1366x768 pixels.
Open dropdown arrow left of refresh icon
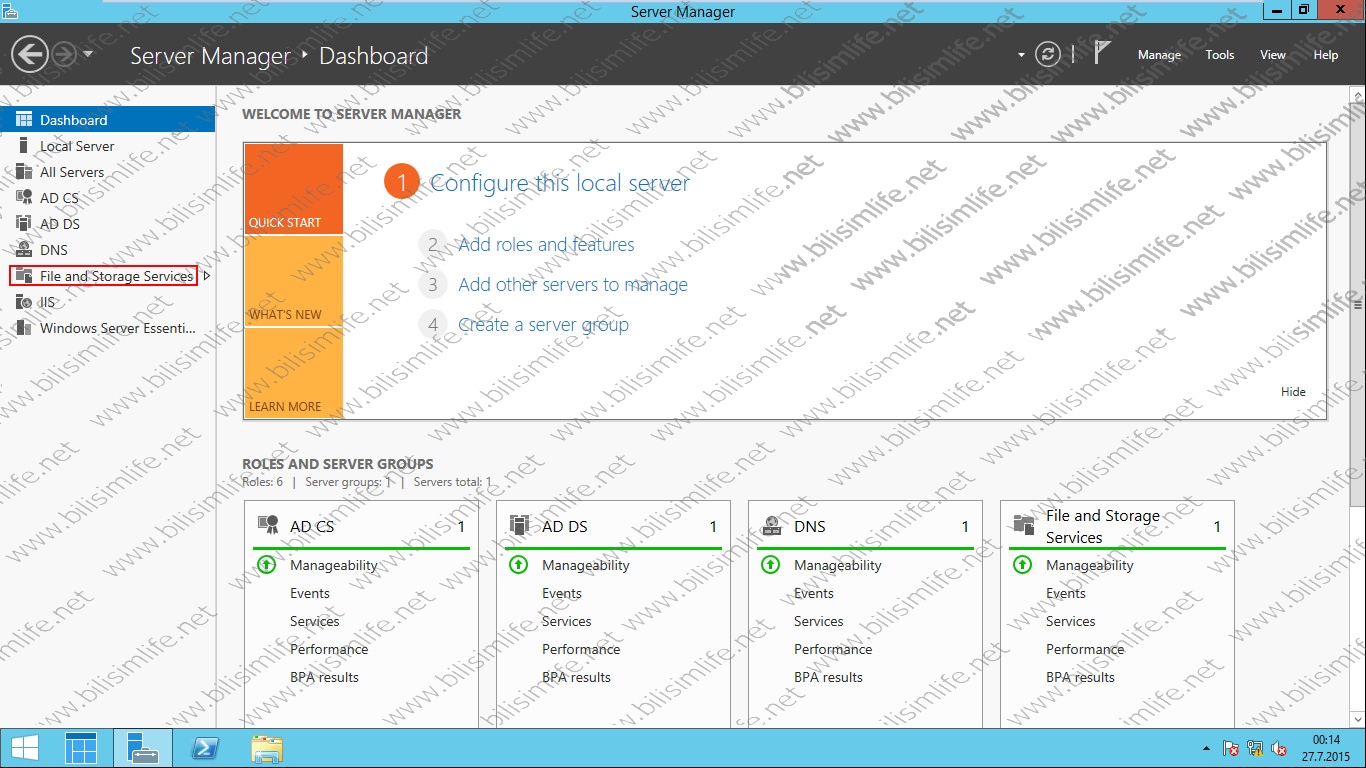[1021, 55]
